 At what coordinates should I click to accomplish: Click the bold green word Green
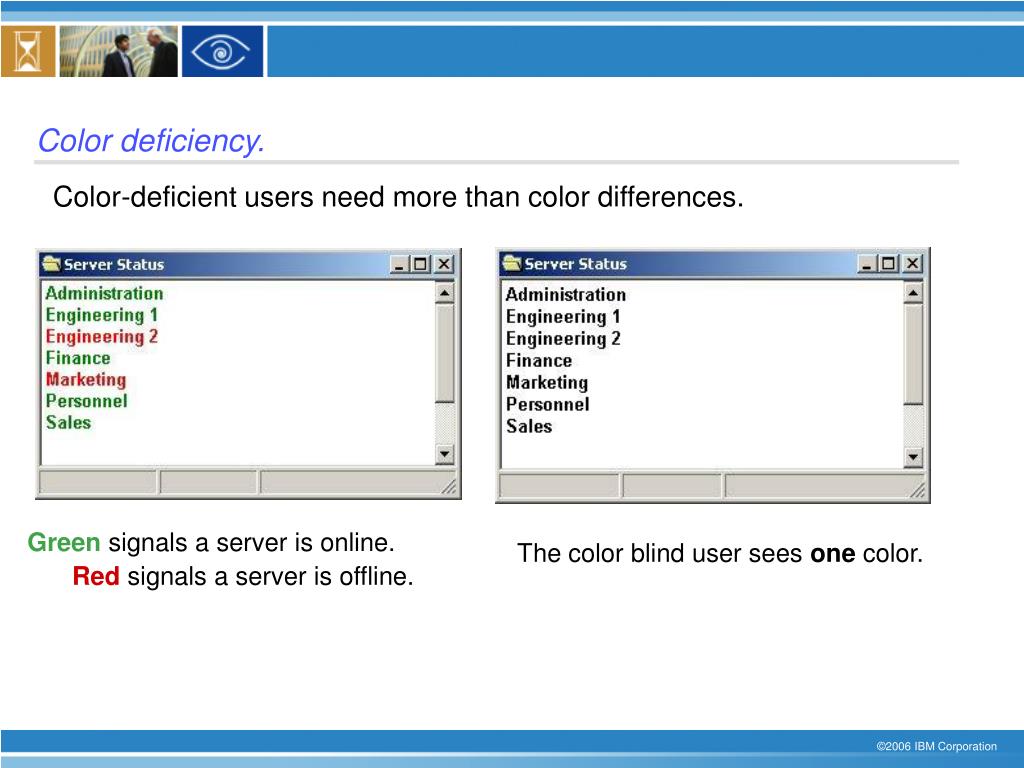[x=63, y=543]
